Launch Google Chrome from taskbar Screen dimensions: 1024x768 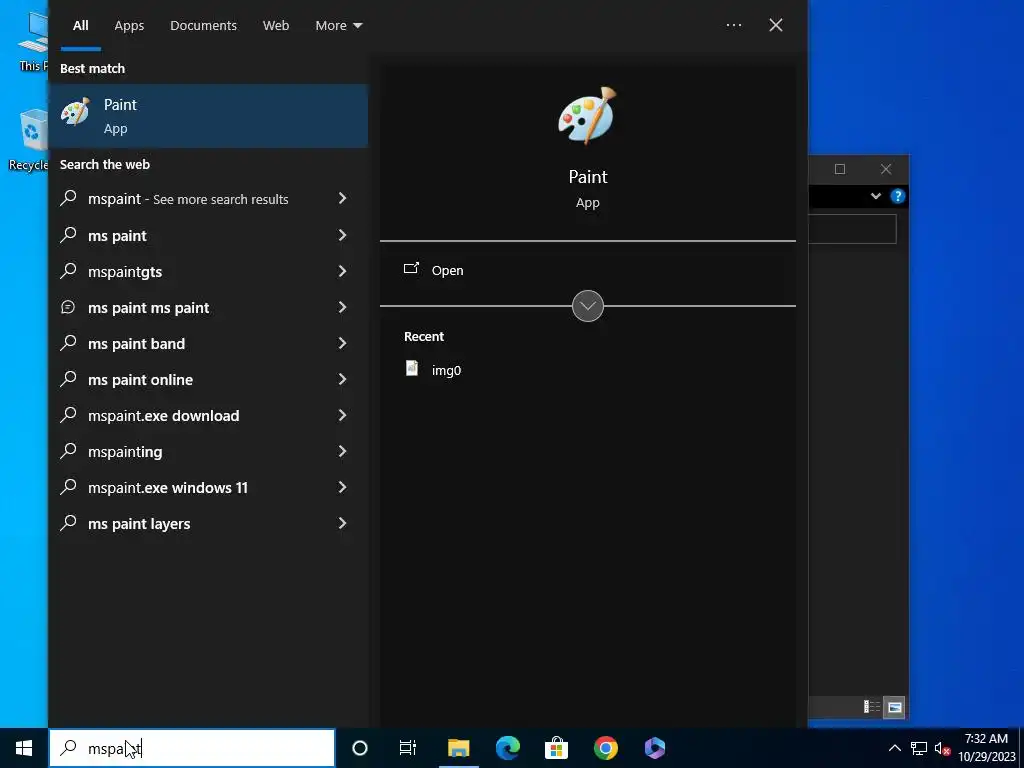(605, 748)
